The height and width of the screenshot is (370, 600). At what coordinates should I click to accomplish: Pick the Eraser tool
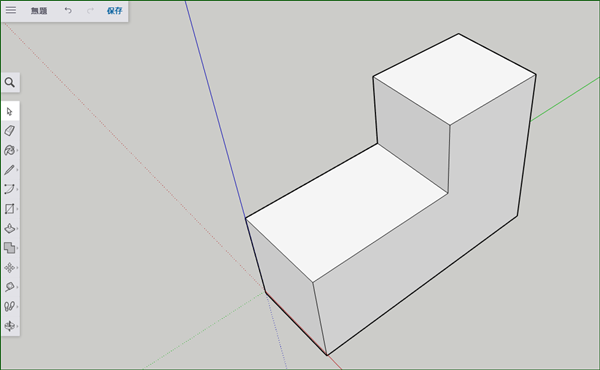click(10, 130)
